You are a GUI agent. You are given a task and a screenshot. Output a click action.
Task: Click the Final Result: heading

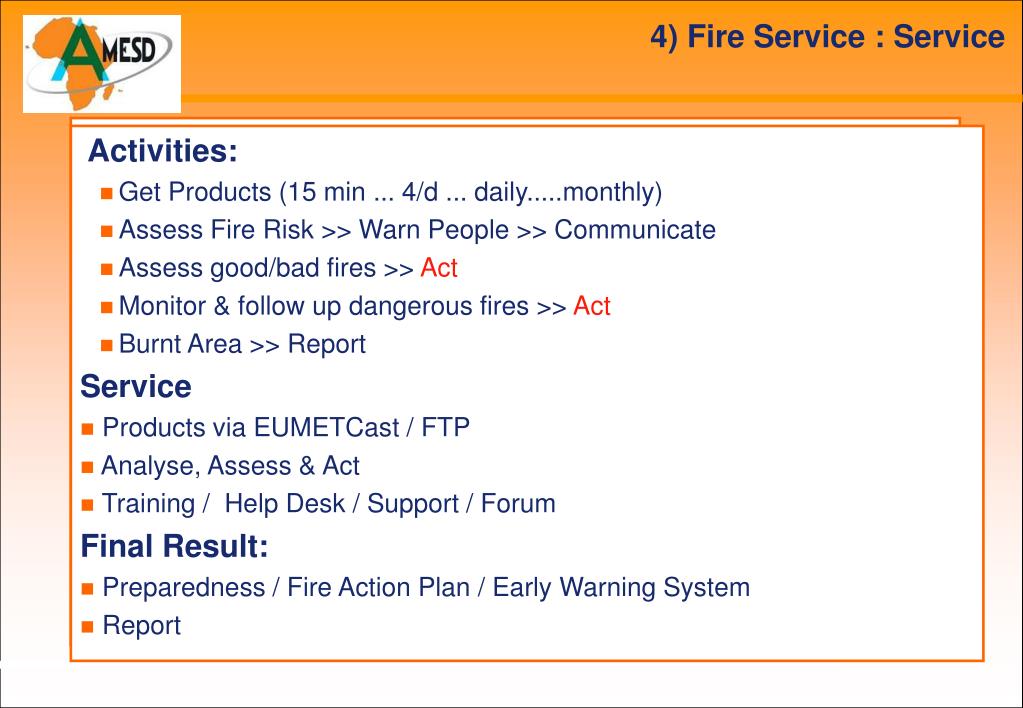174,546
